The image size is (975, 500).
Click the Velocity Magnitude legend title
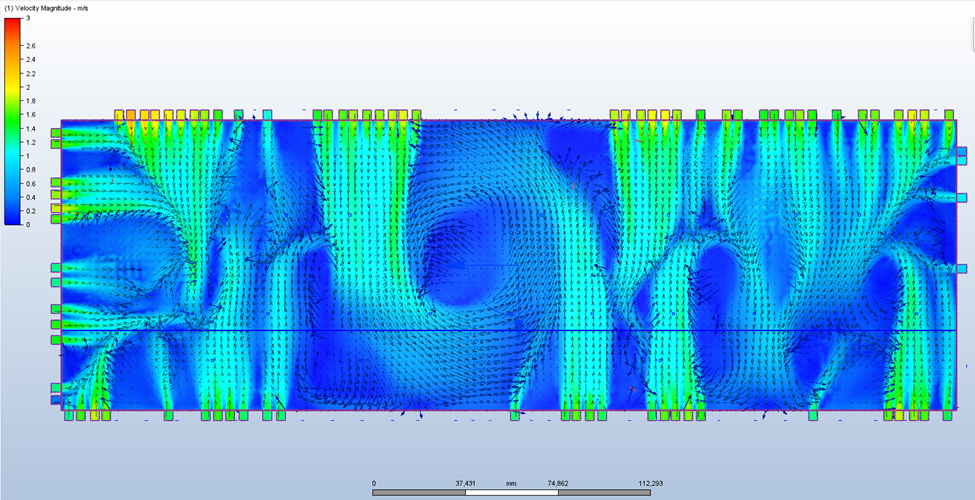(x=47, y=8)
